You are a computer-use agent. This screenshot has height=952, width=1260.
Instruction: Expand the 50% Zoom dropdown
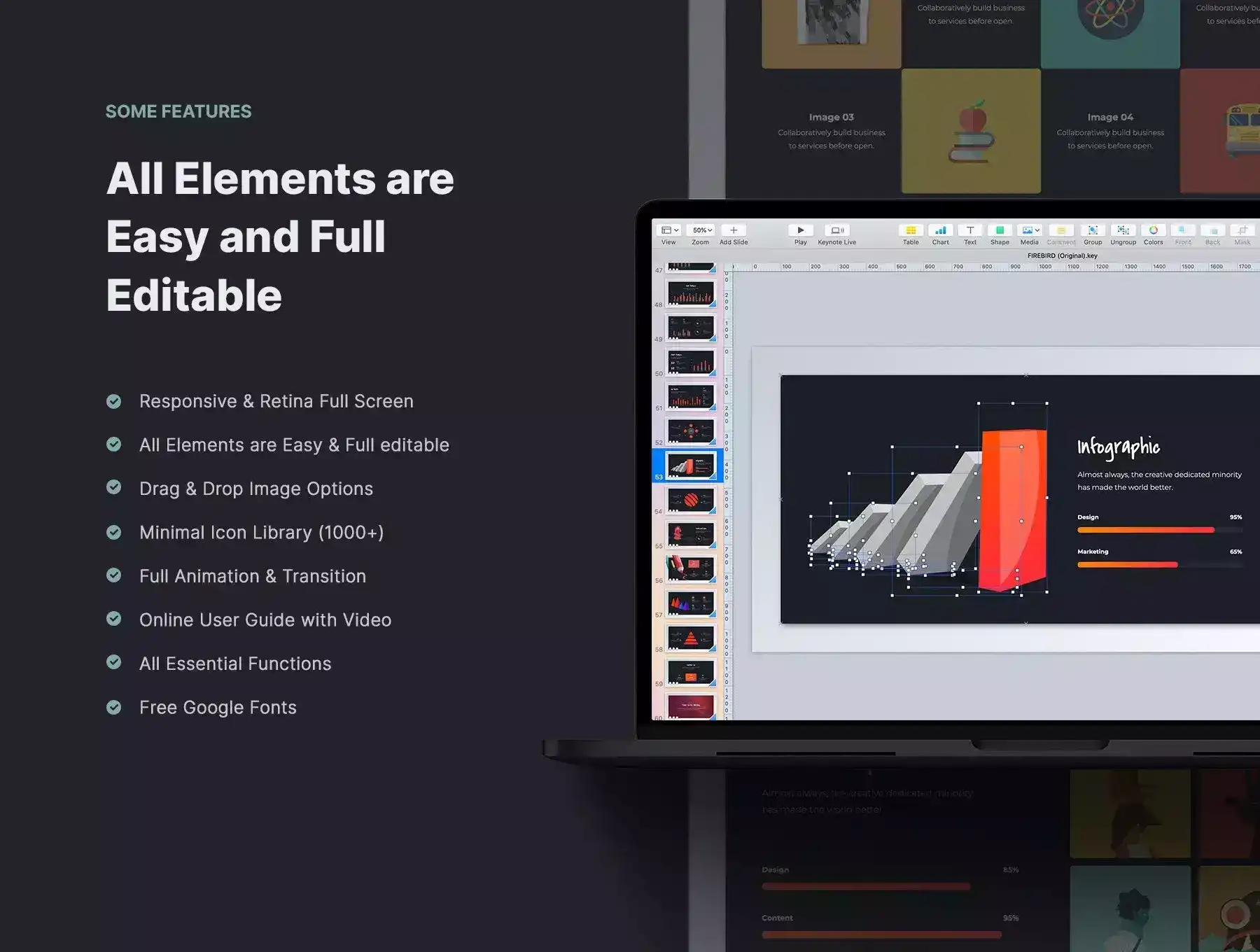(701, 230)
